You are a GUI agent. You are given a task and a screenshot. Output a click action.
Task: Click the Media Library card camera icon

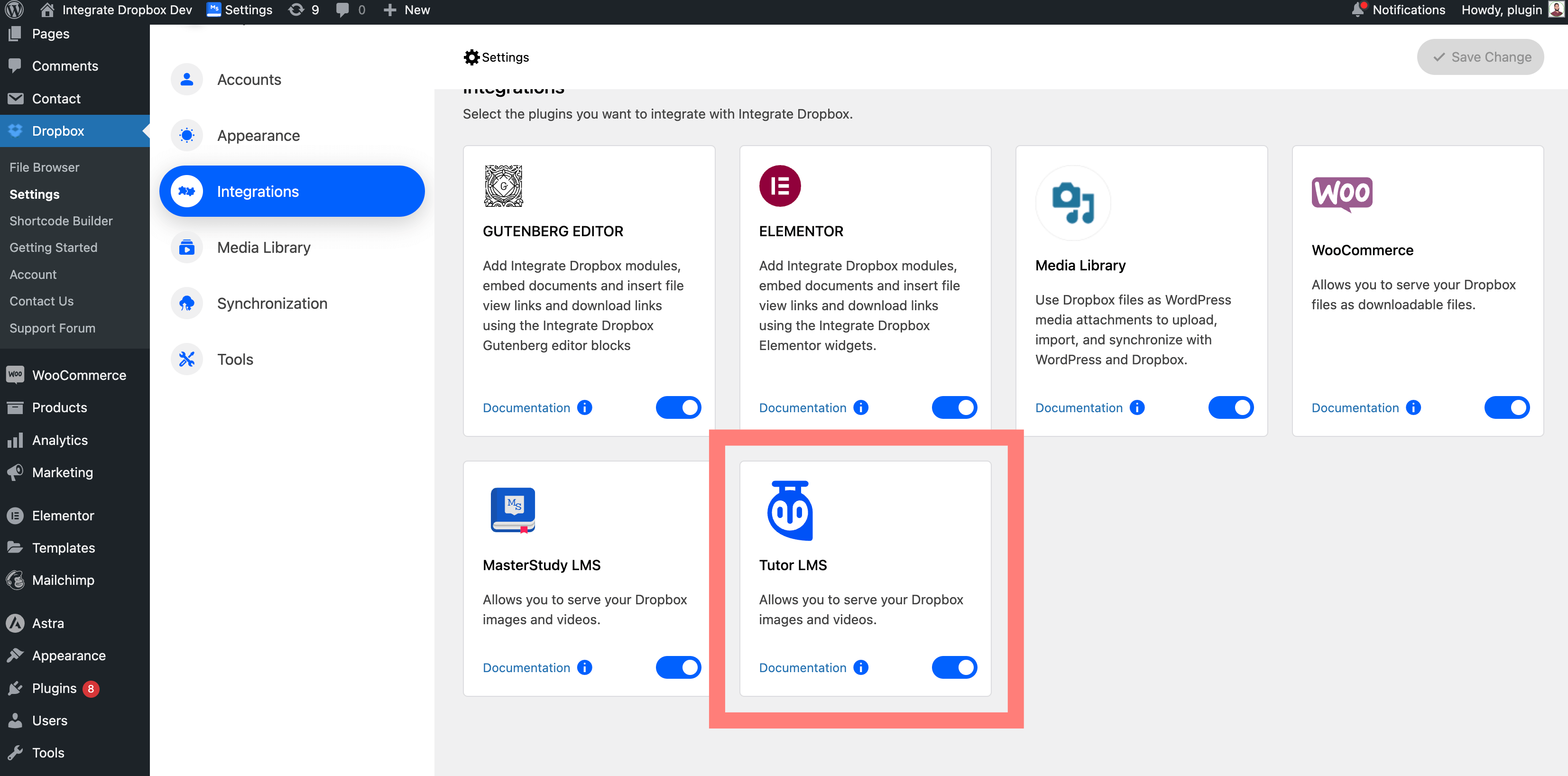coord(1073,203)
